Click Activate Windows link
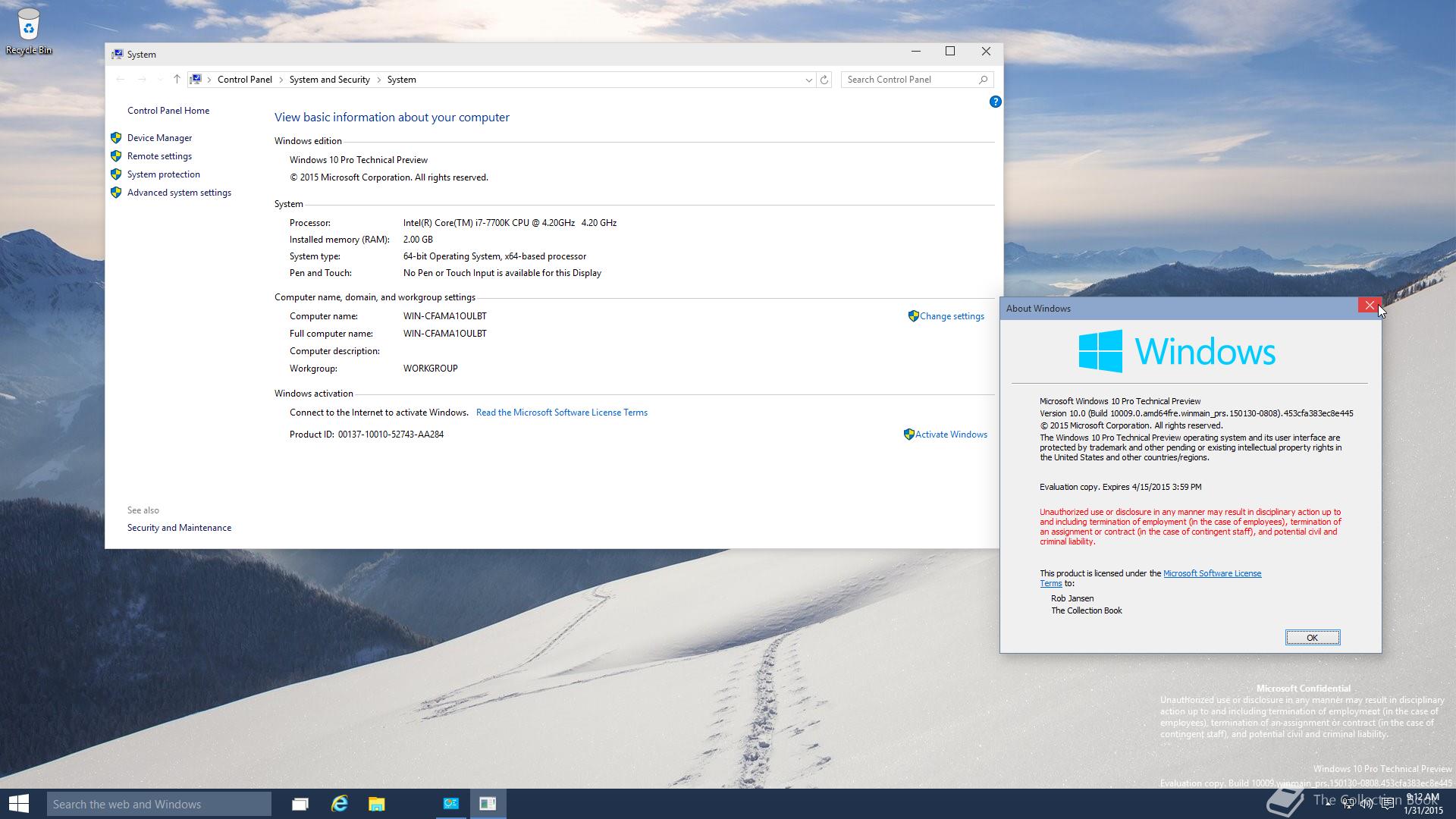This screenshot has height=819, width=1456. [x=951, y=435]
